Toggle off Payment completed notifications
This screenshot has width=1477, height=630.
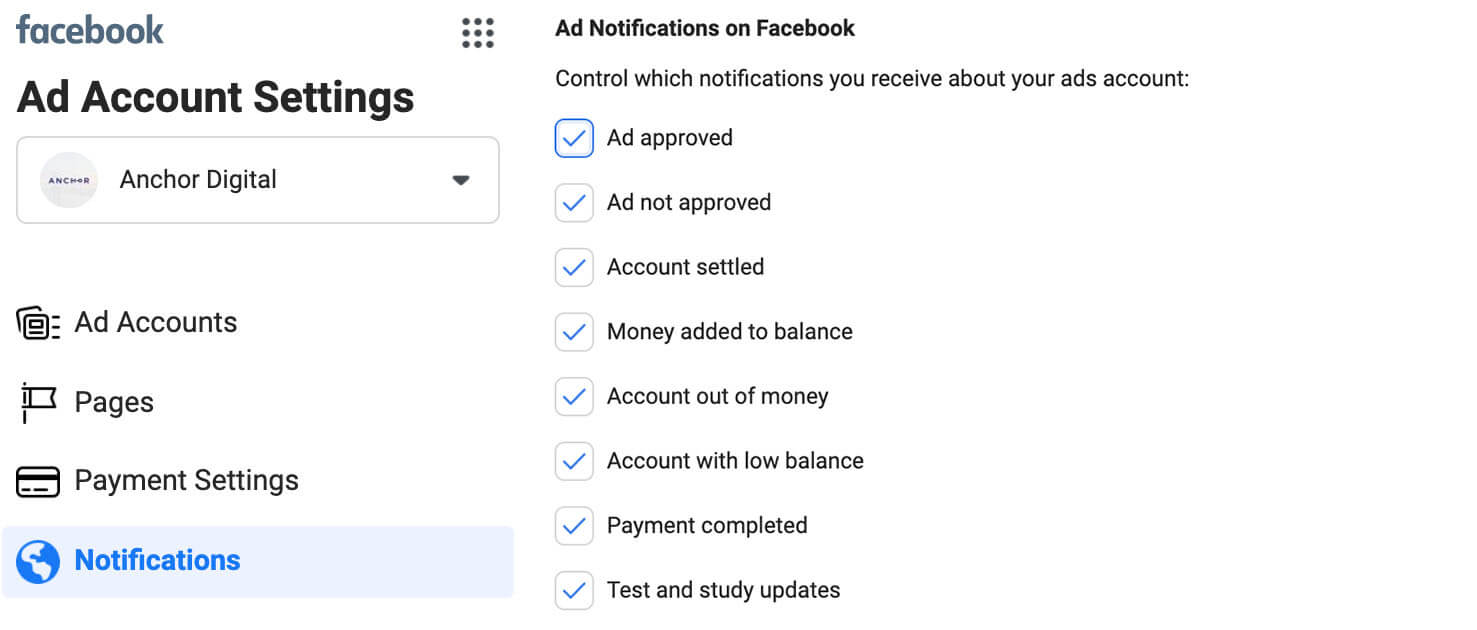(x=573, y=525)
